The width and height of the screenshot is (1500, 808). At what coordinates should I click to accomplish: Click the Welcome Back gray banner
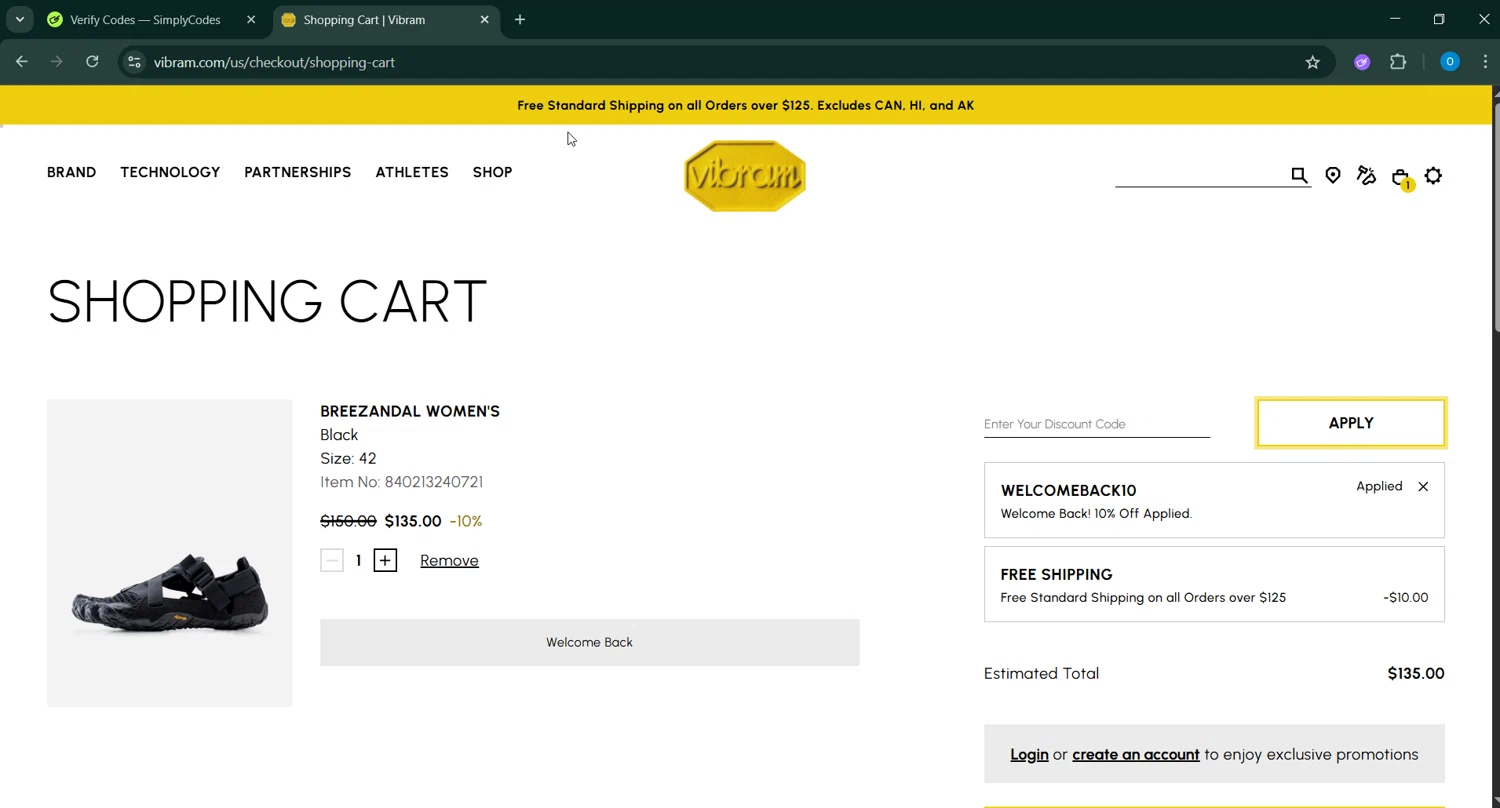coord(590,642)
